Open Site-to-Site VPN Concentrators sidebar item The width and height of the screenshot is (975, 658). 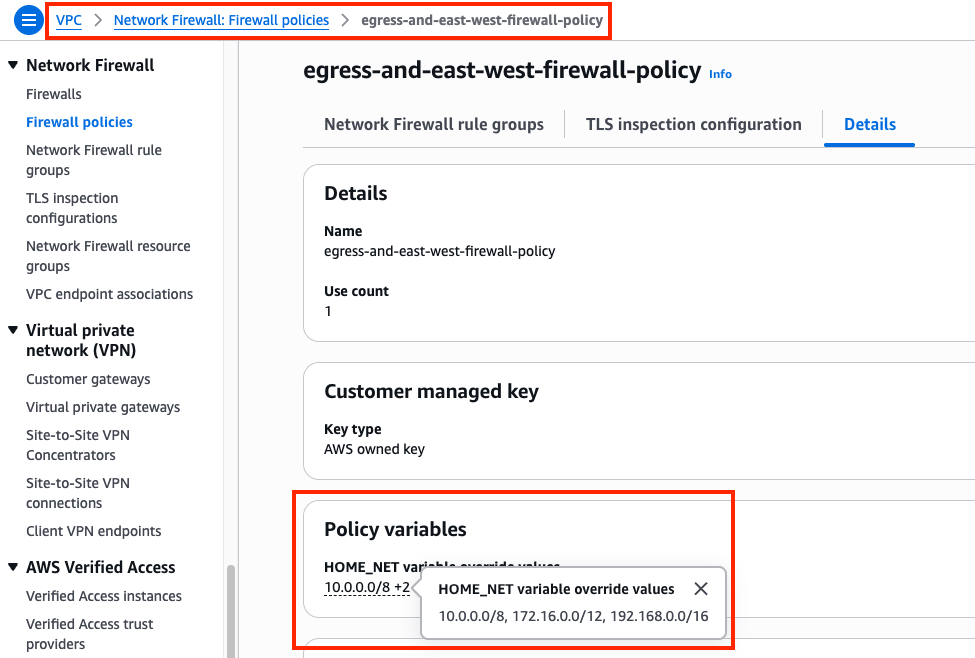pyautogui.click(x=78, y=445)
